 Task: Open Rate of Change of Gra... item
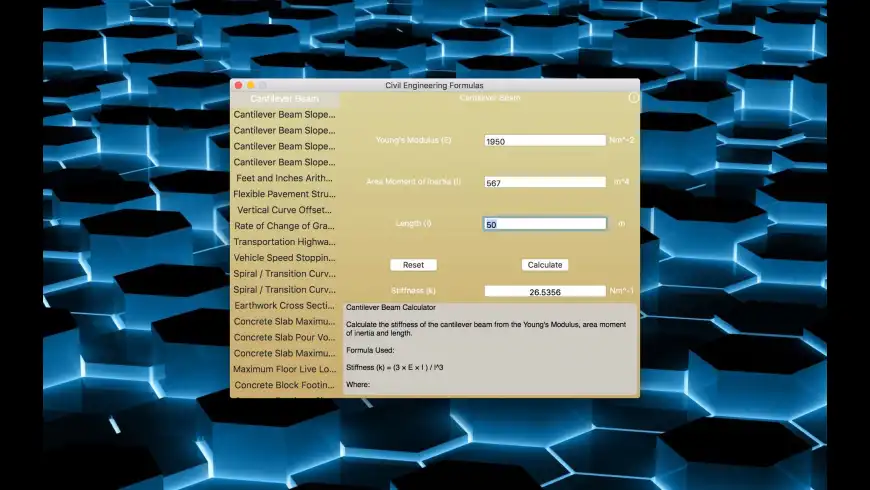(285, 226)
